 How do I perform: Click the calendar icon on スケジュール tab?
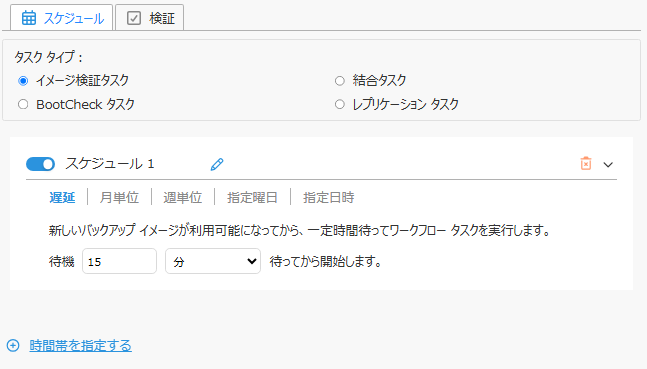(29, 18)
